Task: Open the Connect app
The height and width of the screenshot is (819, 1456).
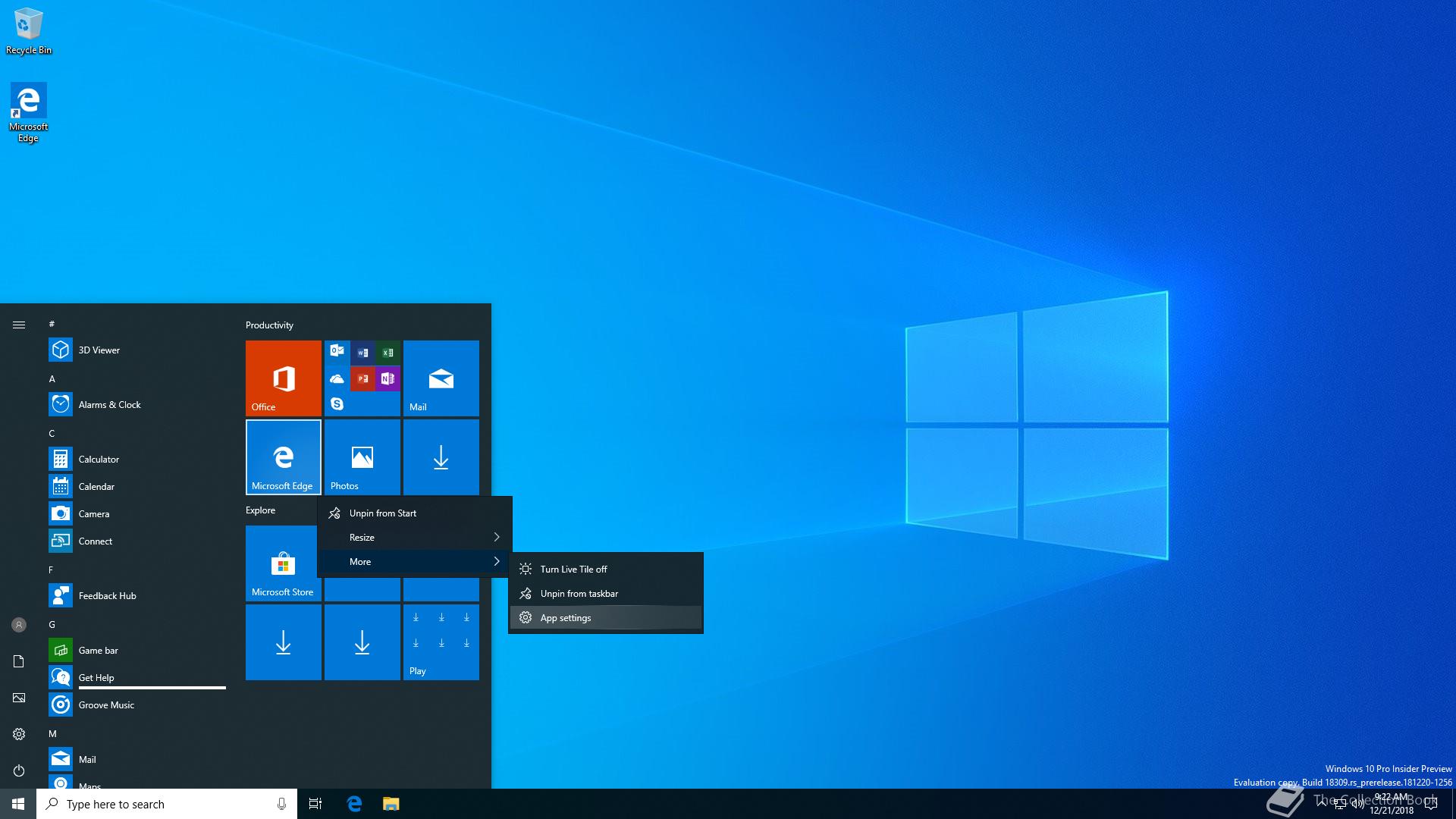Action: pyautogui.click(x=137, y=541)
